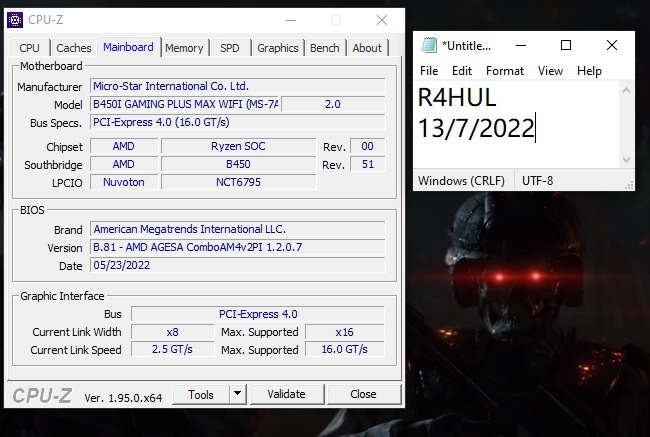Click the Notepad text line 13/7/2022
650x437 pixels.
[476, 128]
